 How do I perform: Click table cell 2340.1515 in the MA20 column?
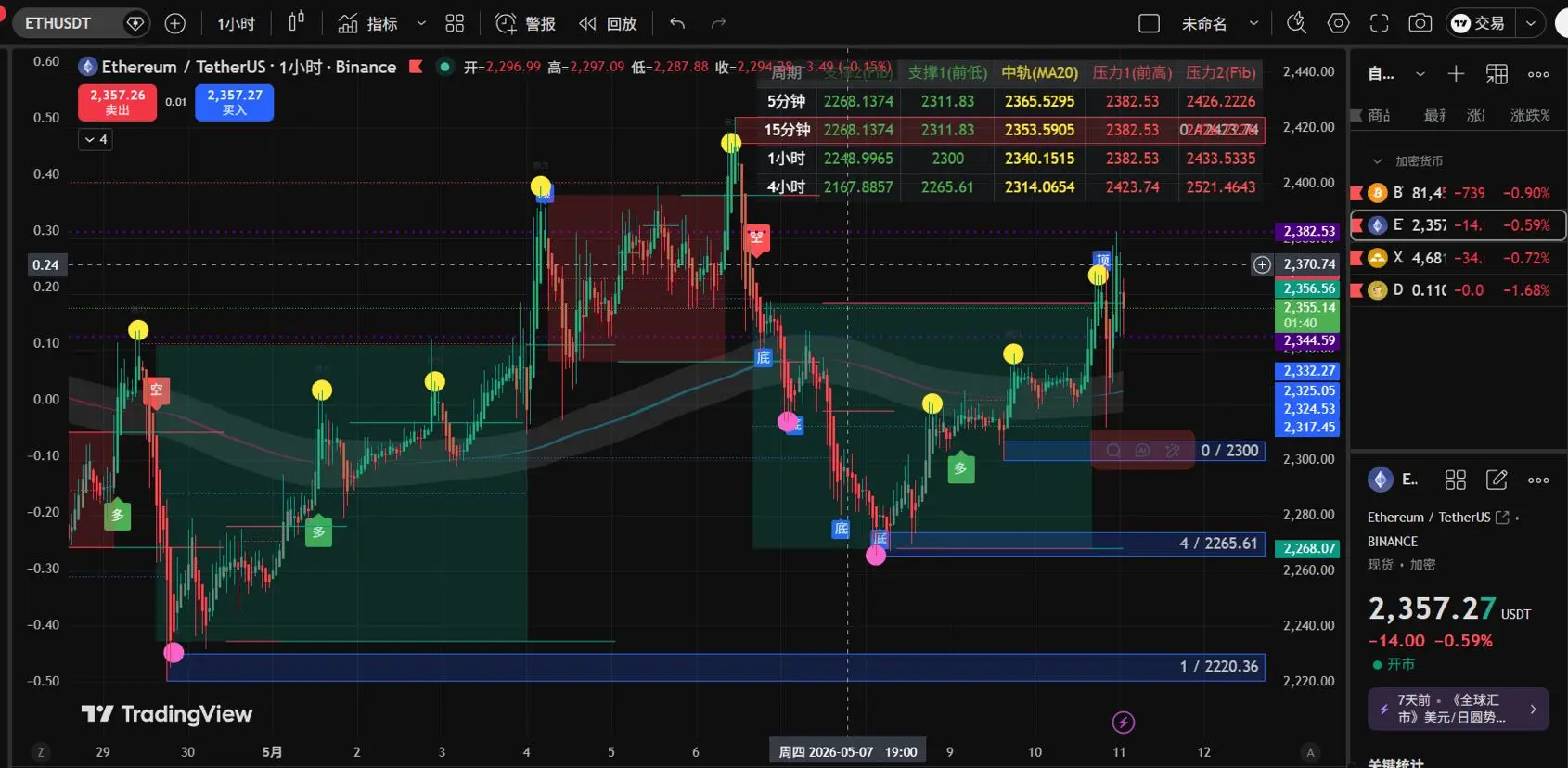click(x=1039, y=159)
